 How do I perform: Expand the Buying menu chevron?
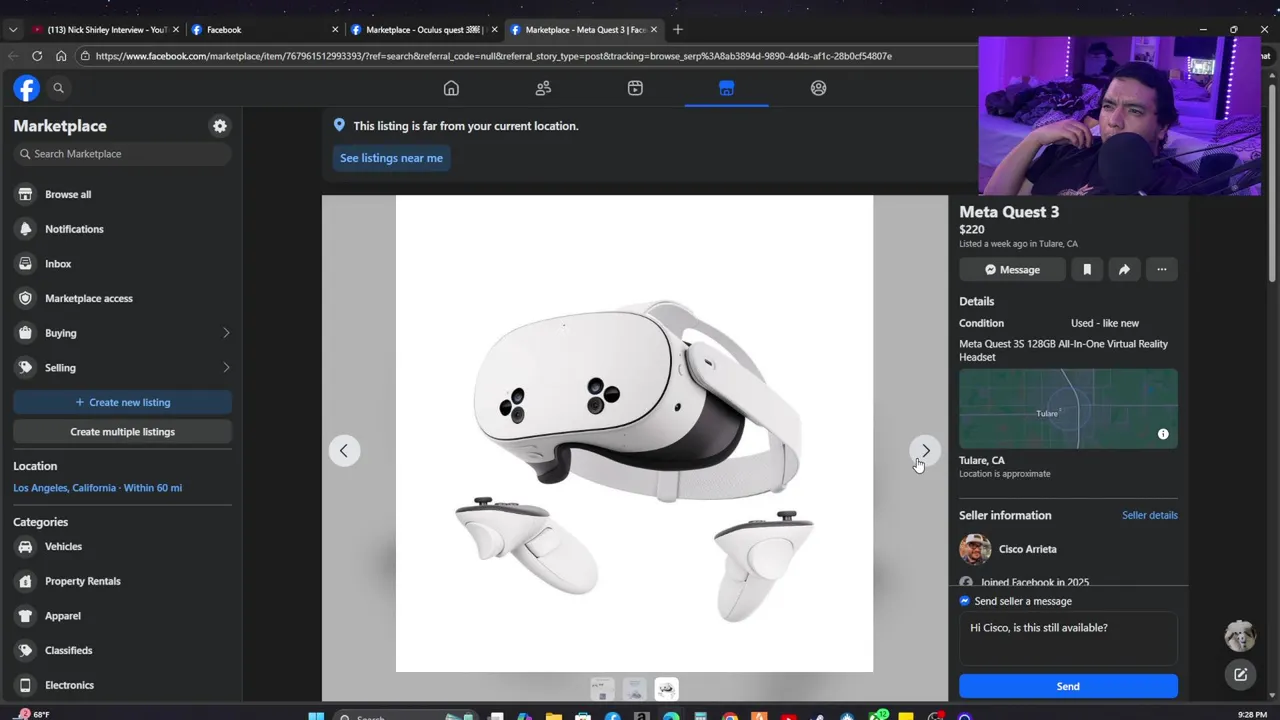tap(226, 333)
